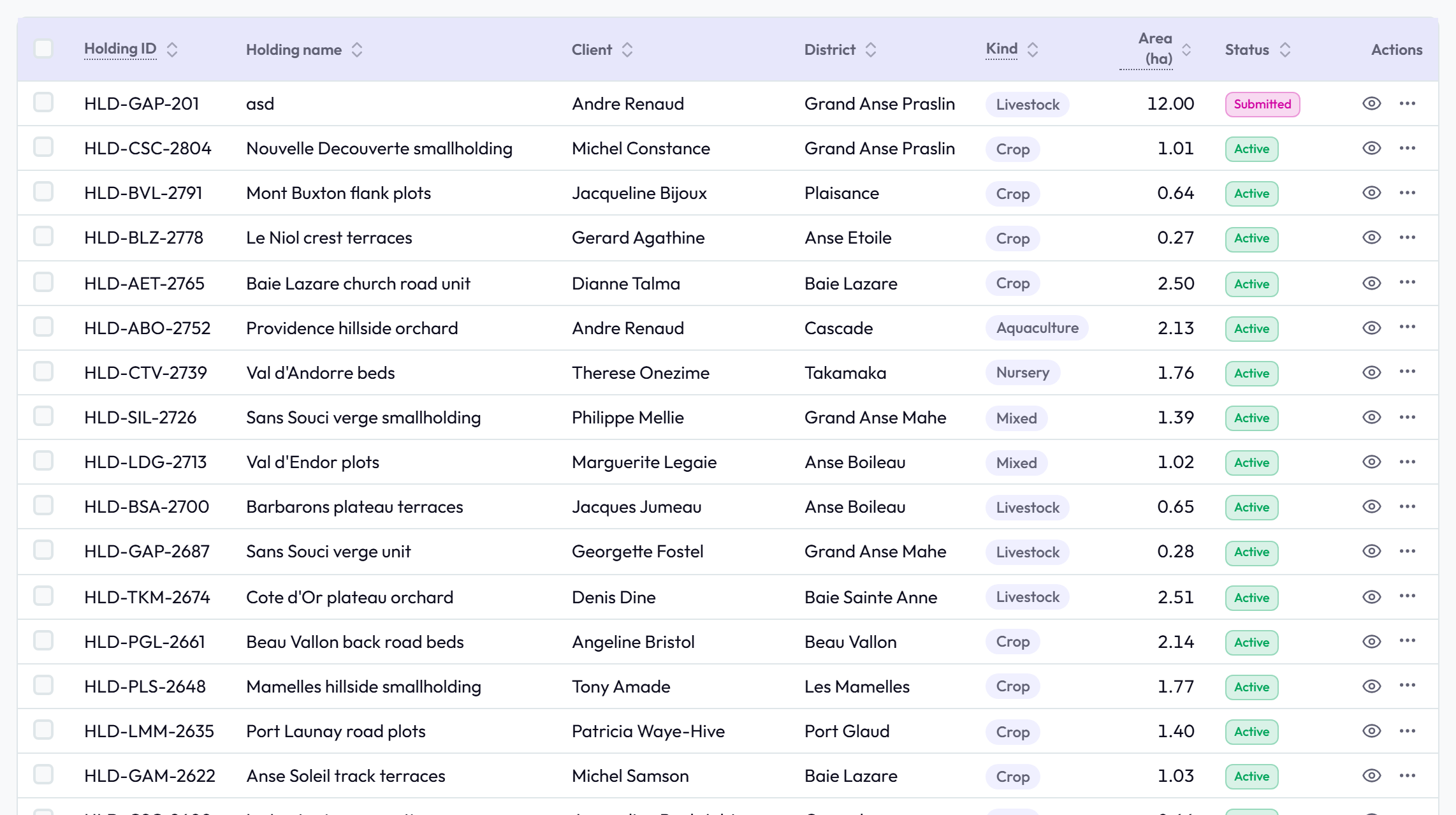The image size is (1456, 815).
Task: Click the Nursery kind tag
Action: tap(1023, 372)
